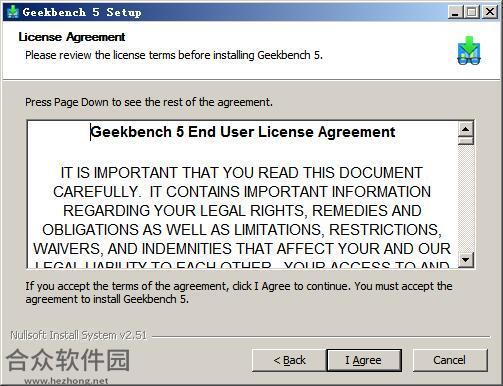
Task: Cancel the Geekbench 5 installation
Action: point(450,360)
